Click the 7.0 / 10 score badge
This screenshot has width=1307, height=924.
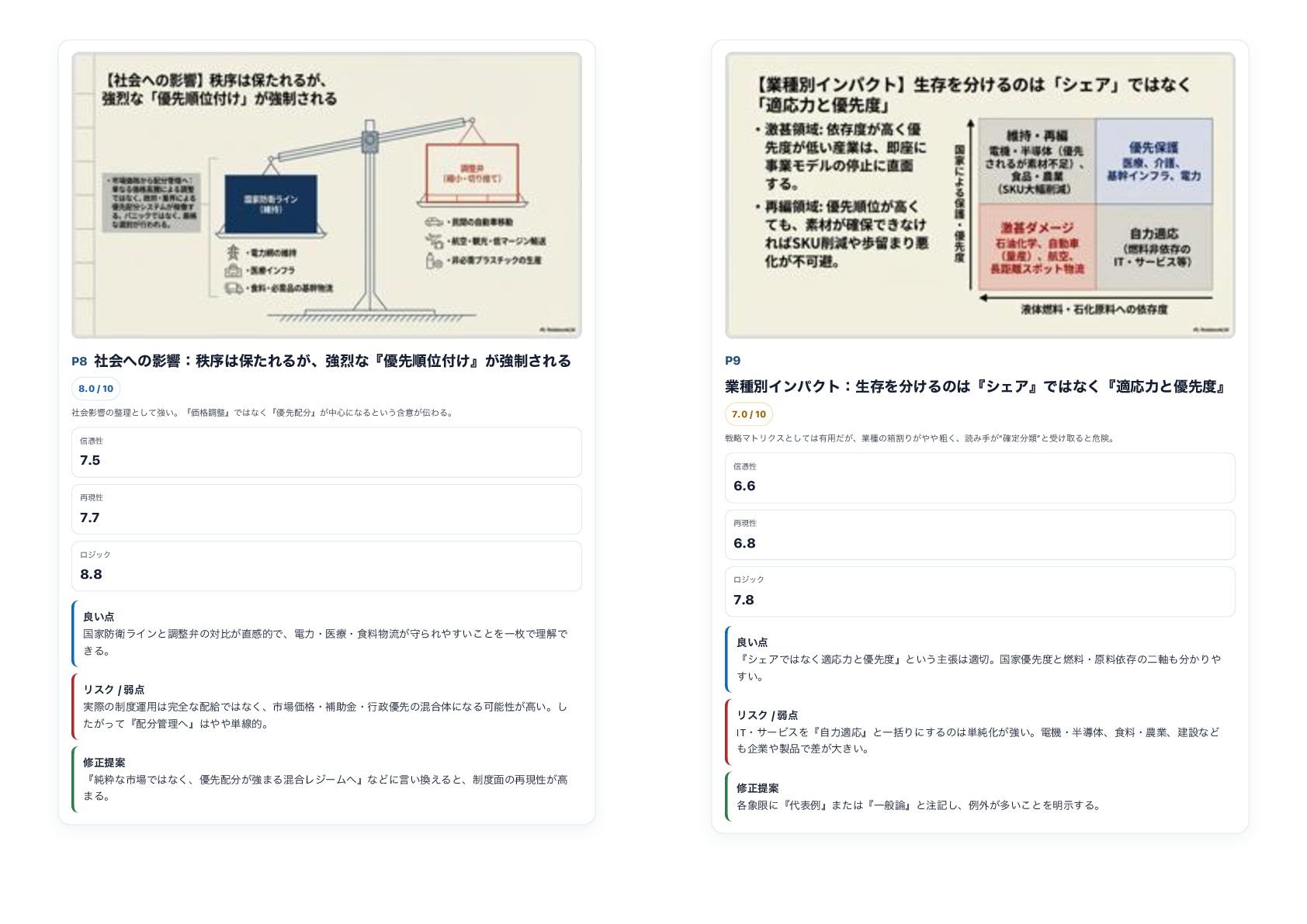coord(749,414)
